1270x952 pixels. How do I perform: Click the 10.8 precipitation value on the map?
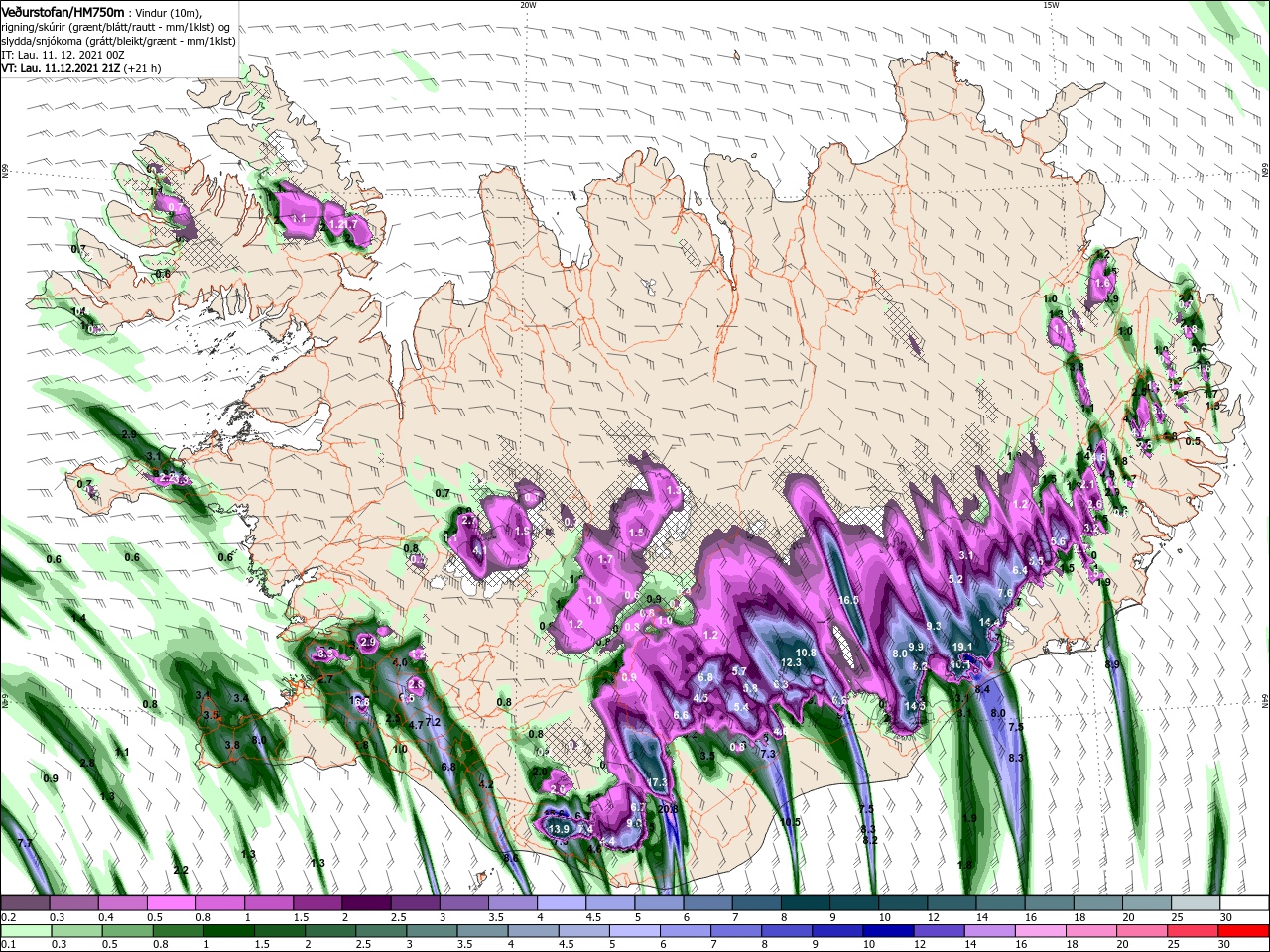[806, 653]
